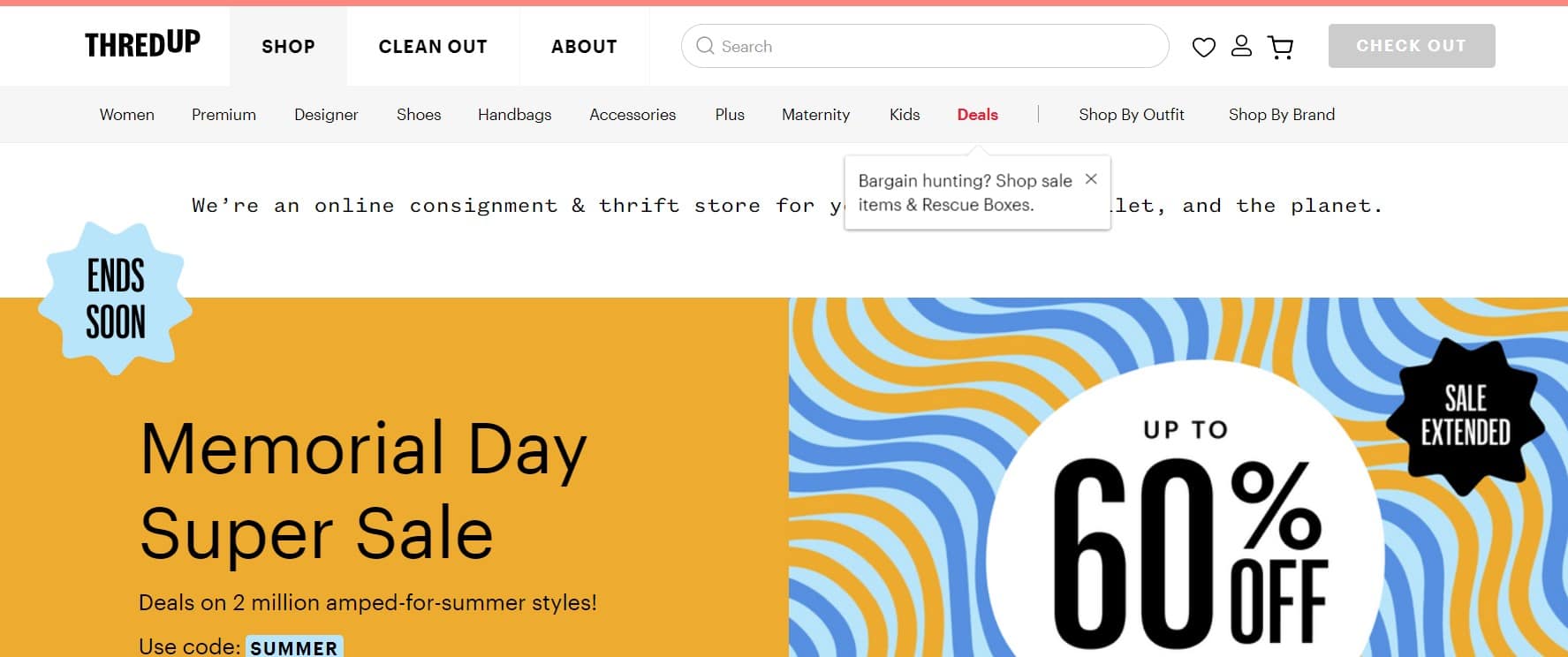Go to Women category

pyautogui.click(x=127, y=115)
